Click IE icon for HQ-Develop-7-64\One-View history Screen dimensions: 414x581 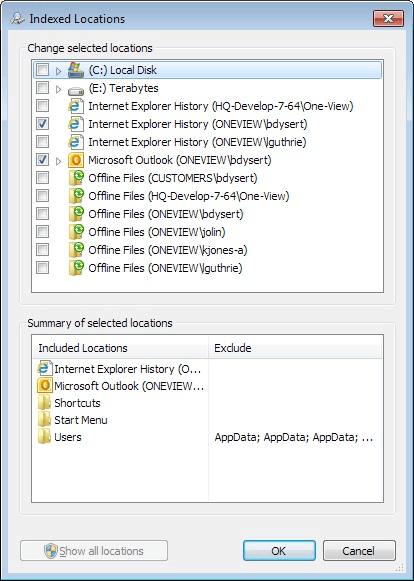[x=76, y=106]
